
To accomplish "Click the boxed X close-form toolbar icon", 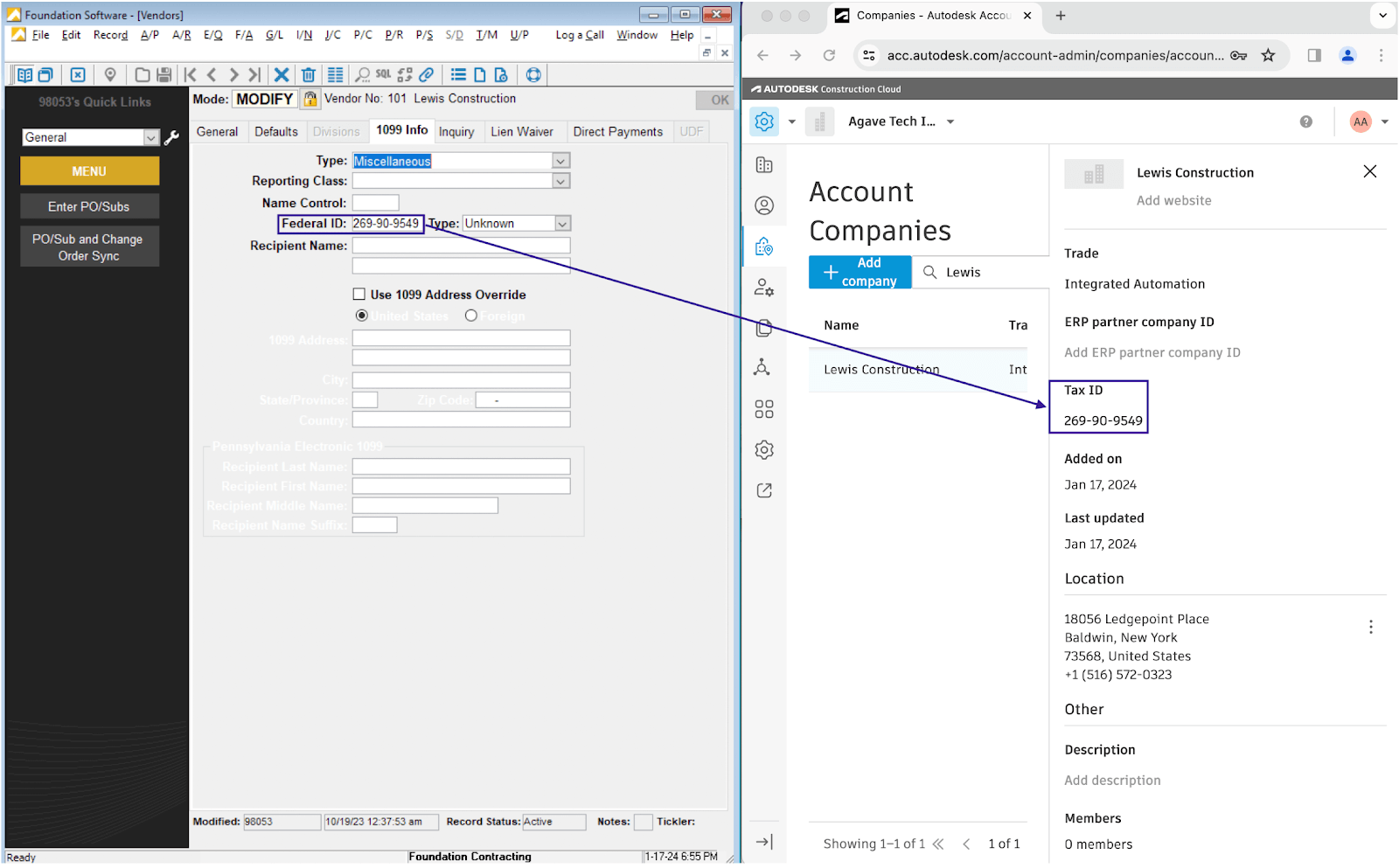I will click(78, 75).
